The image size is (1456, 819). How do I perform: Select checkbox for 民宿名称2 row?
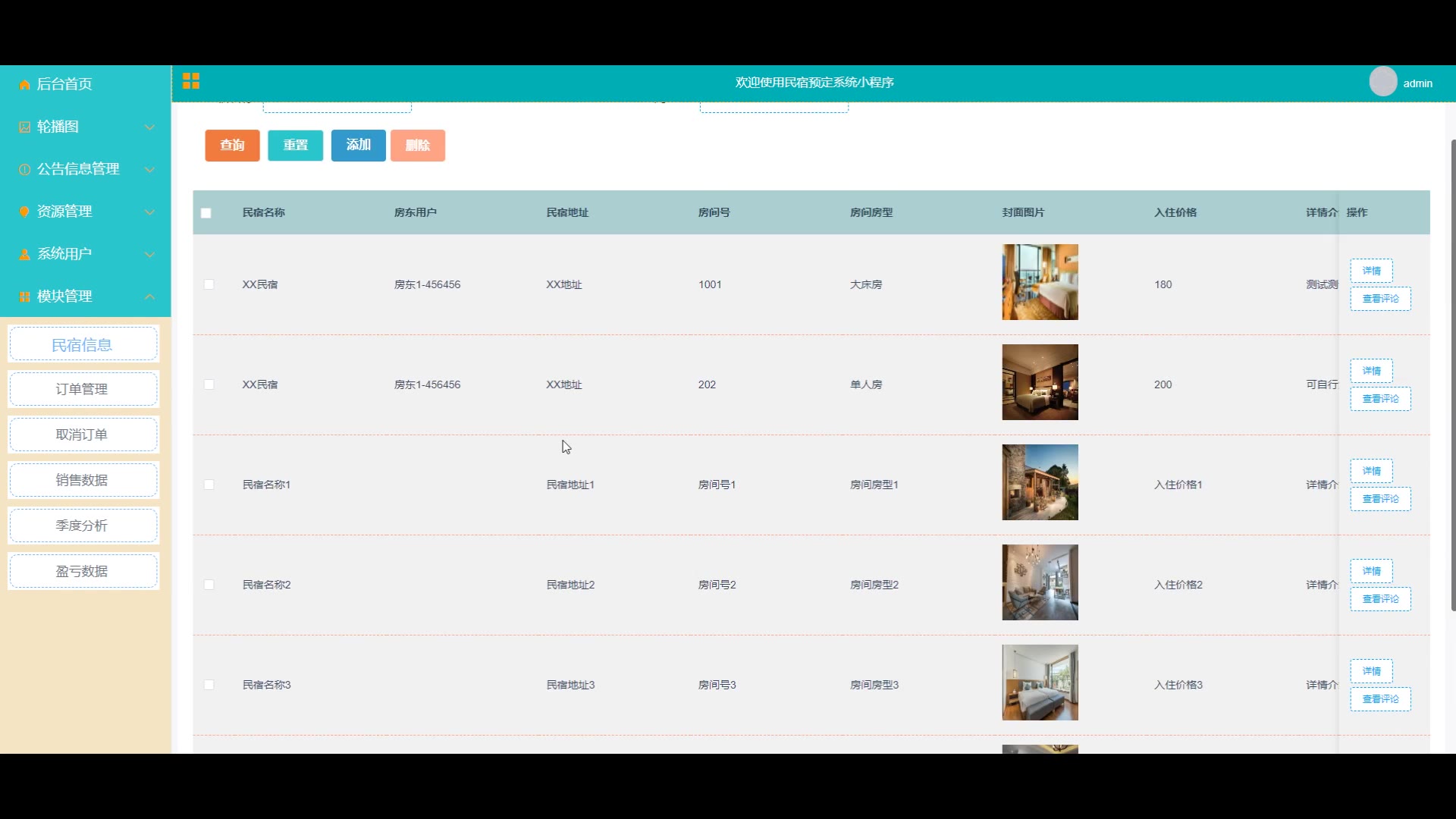coord(209,585)
